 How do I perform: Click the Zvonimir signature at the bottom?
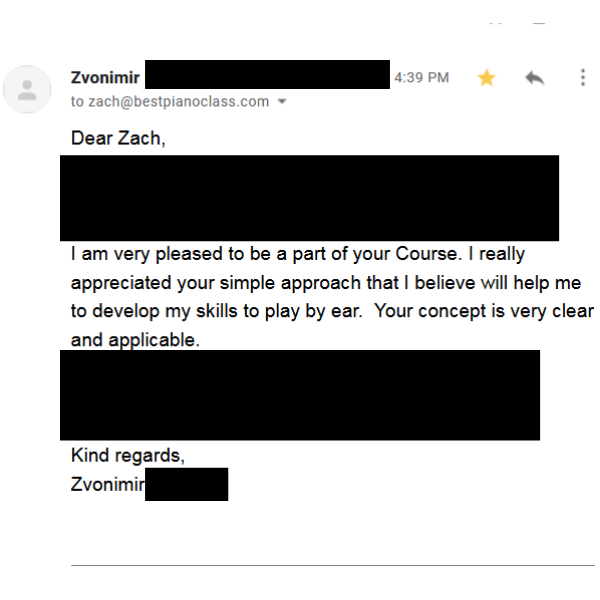(108, 485)
